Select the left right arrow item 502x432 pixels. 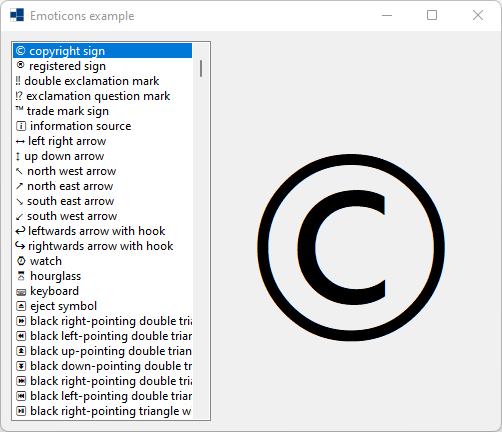[x=102, y=141]
